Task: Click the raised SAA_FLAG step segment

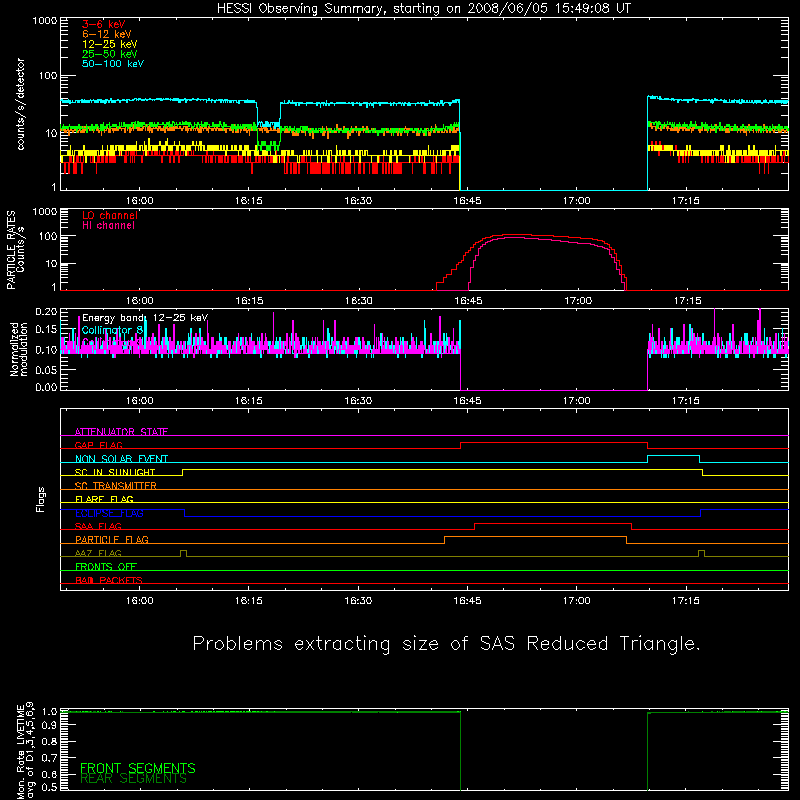Action: tap(553, 524)
